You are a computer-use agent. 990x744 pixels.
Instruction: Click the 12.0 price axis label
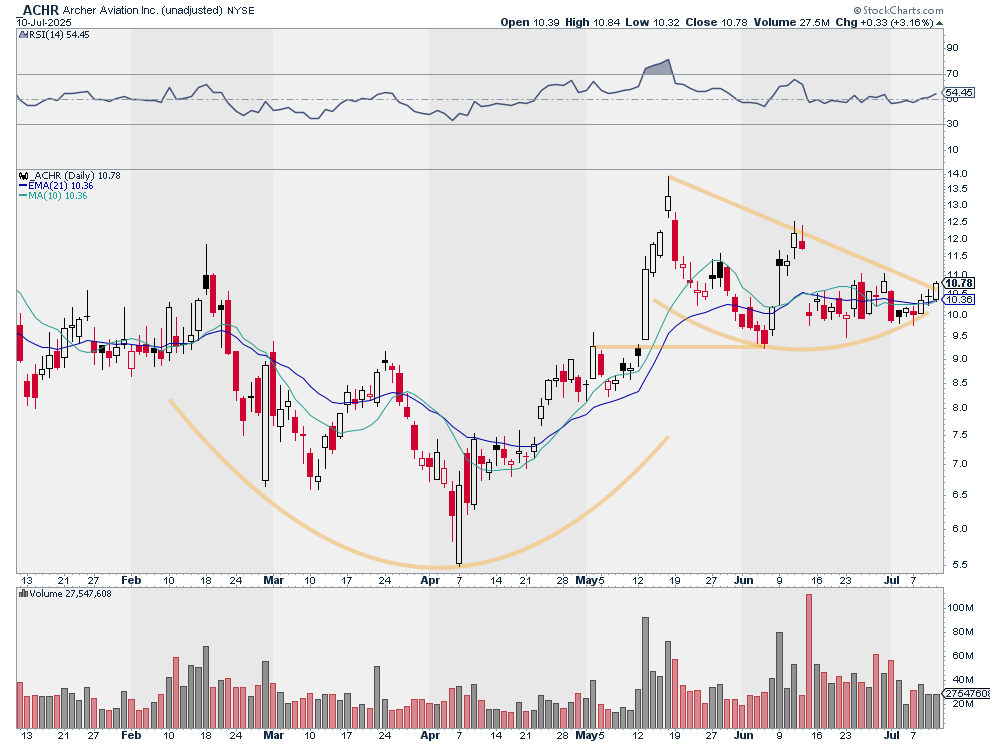[957, 239]
